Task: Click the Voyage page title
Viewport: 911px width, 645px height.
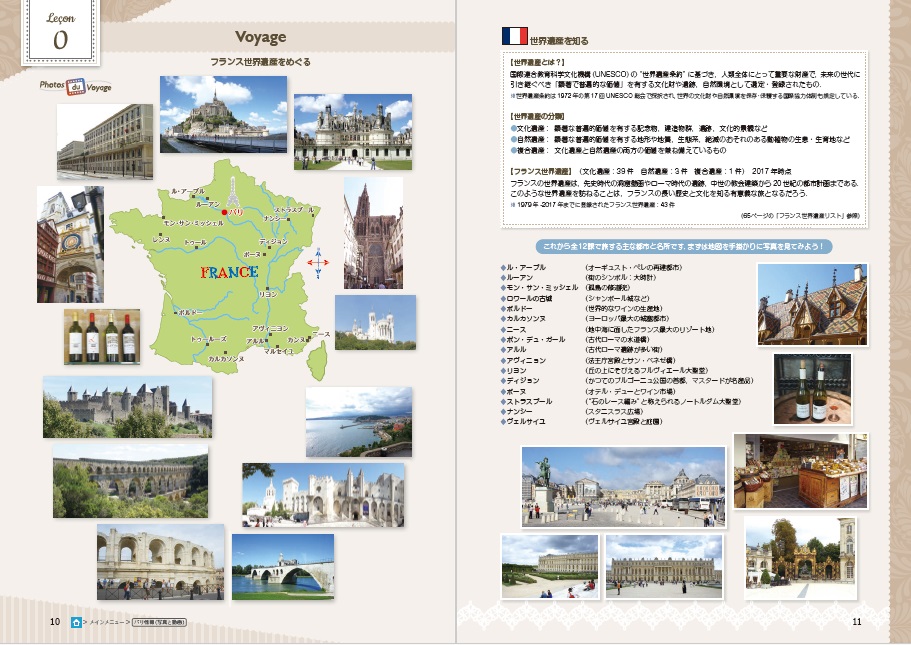Action: [x=260, y=37]
